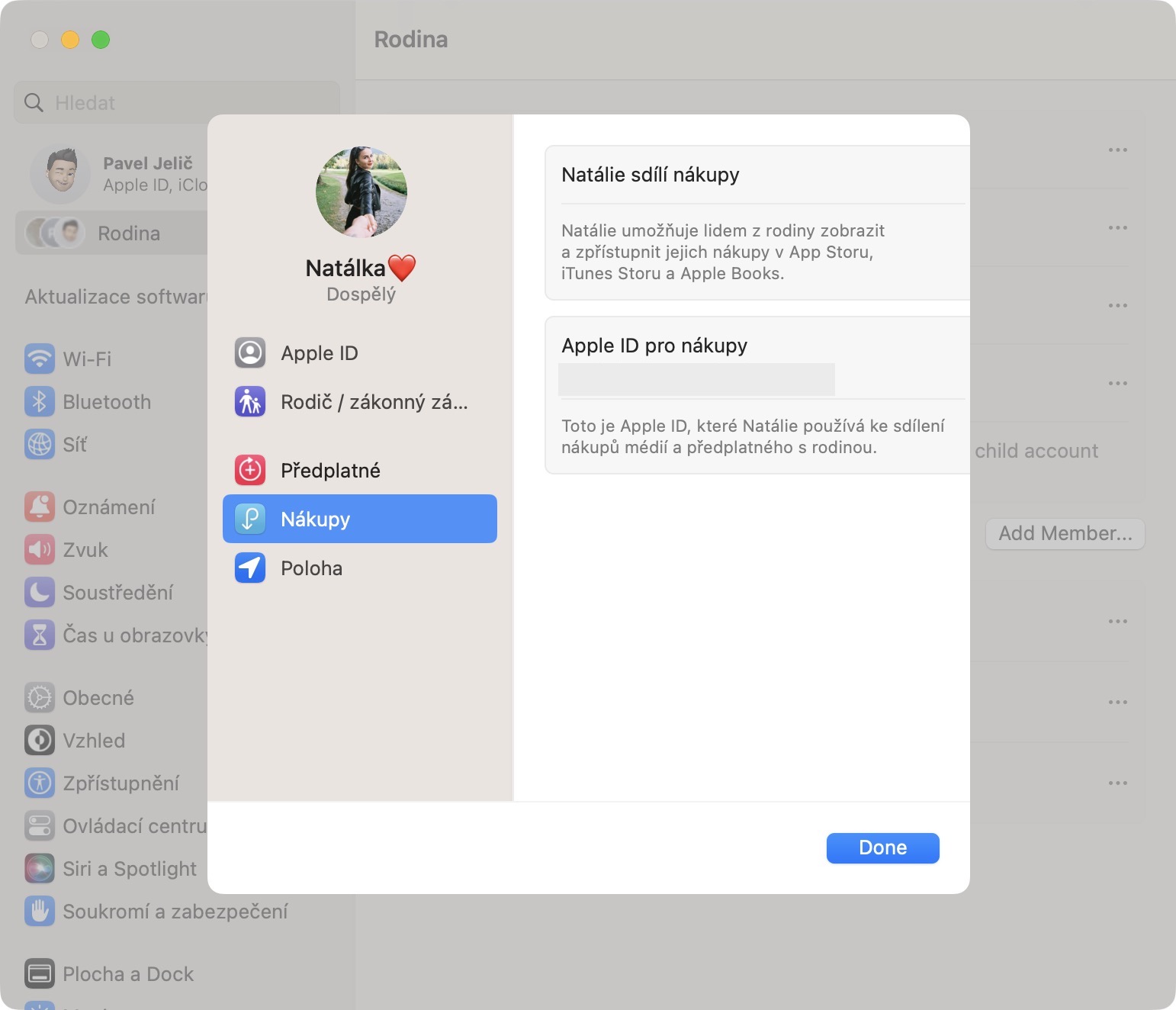Open Obecné label in the sidebar
This screenshot has width=1176, height=1010.
pos(98,697)
